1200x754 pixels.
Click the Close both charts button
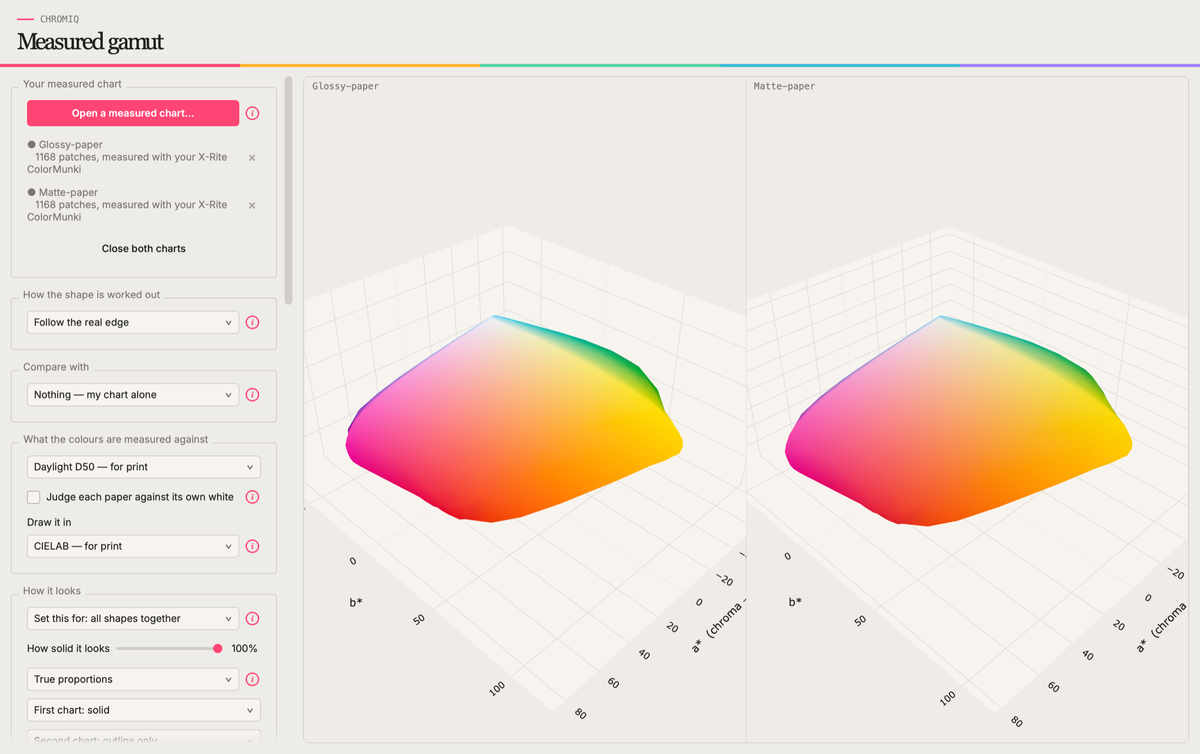(x=144, y=248)
